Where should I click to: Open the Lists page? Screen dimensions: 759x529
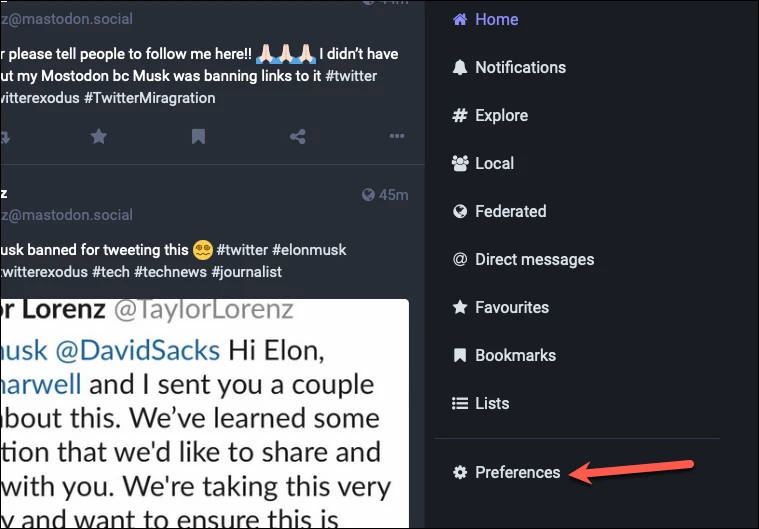pos(481,403)
